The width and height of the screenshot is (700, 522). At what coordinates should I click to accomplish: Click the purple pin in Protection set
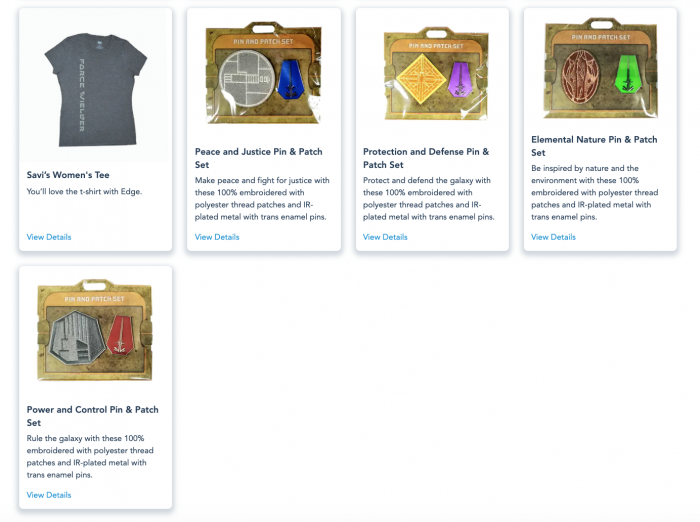point(459,79)
